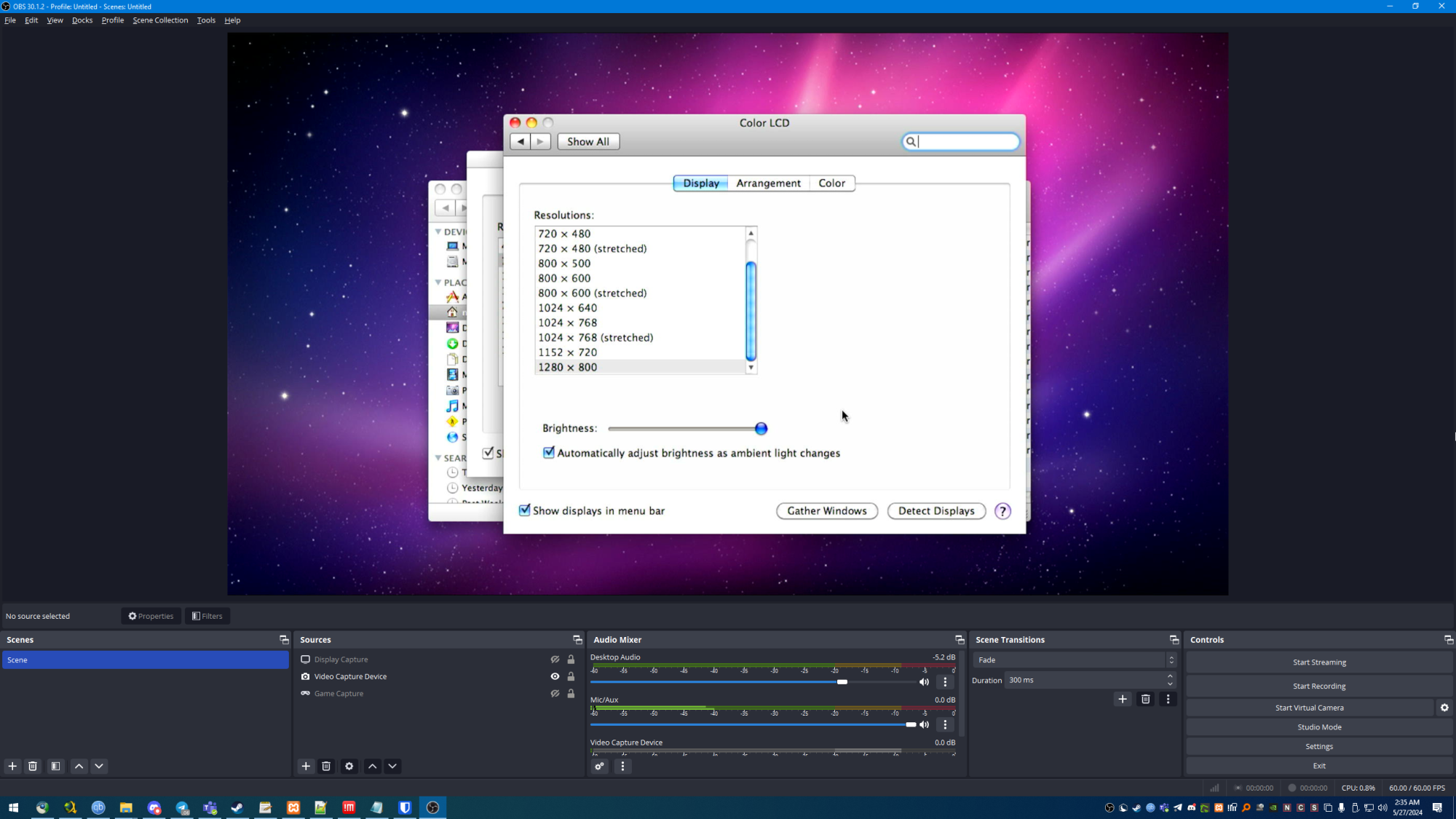Open transition properties three-dot menu

pos(1168,699)
